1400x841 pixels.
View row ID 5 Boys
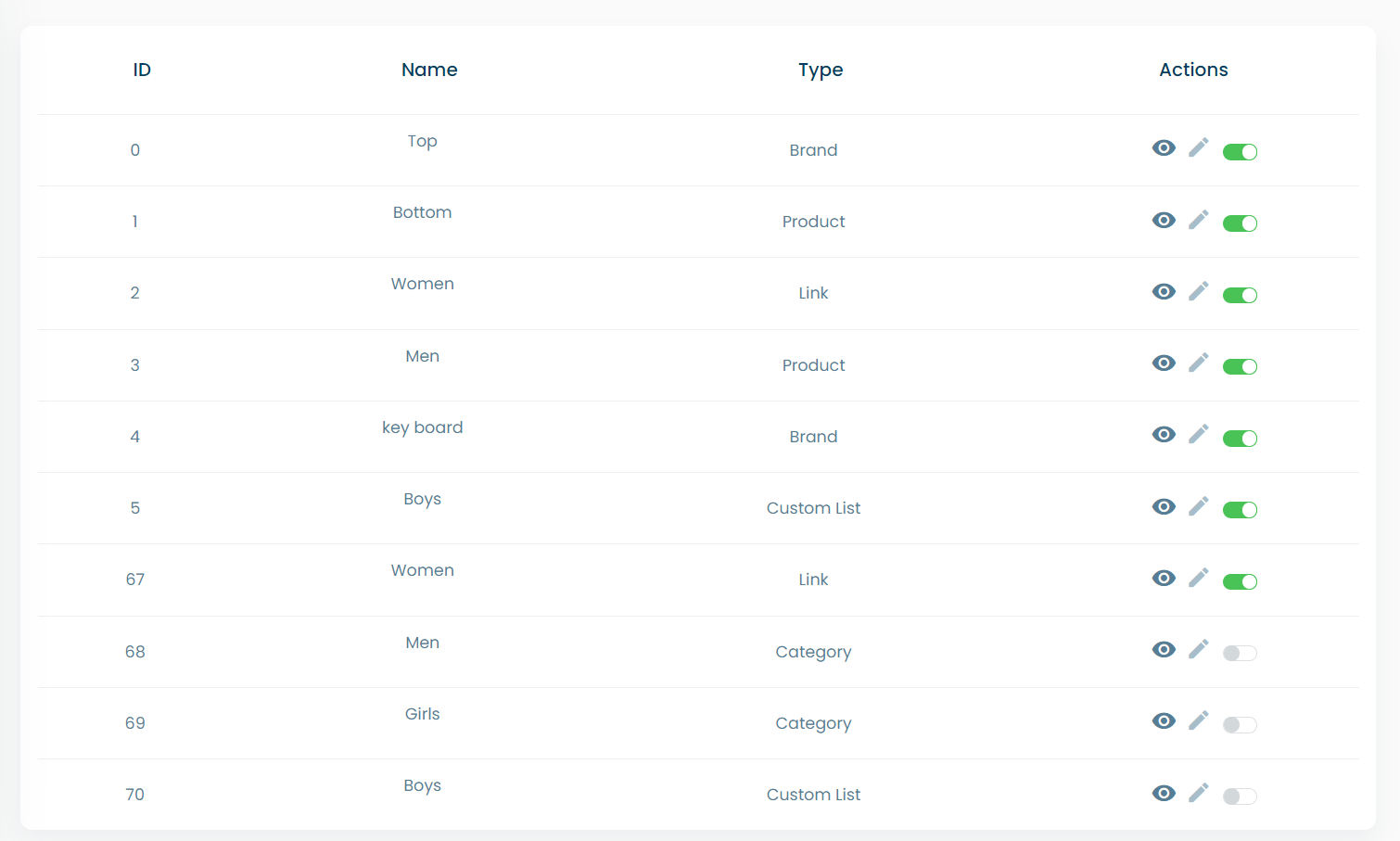click(x=1164, y=506)
